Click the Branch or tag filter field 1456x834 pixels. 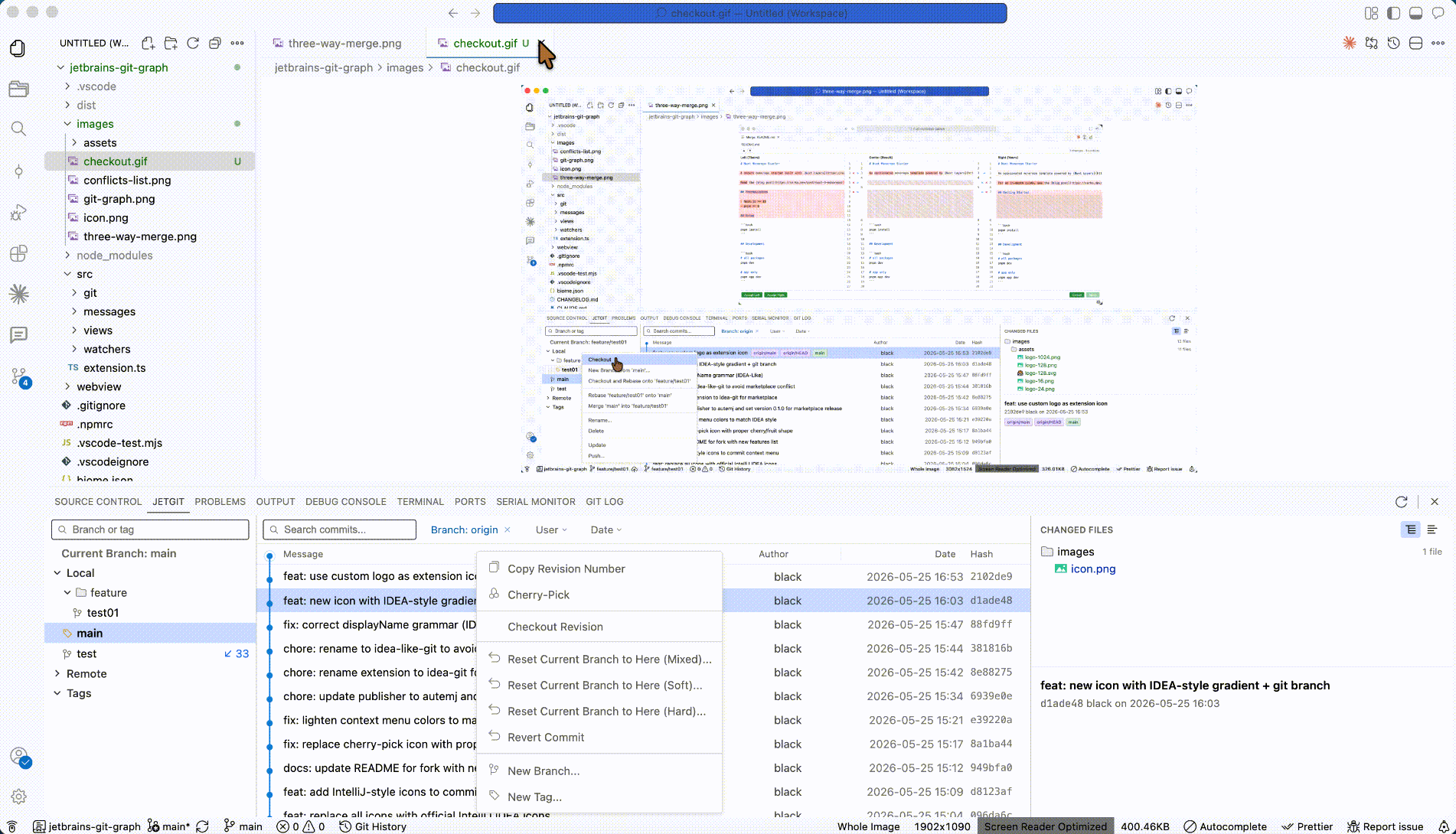point(150,529)
